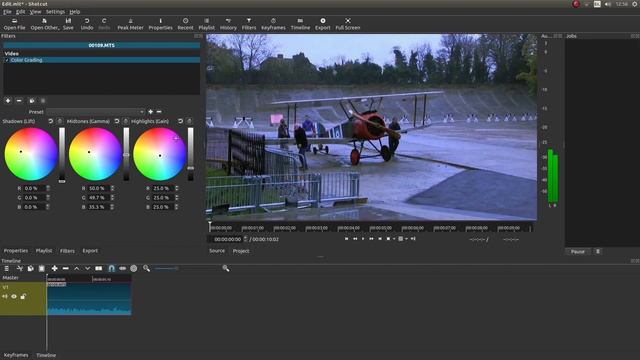Show the History panel
The width and height of the screenshot is (640, 360).
(x=228, y=24)
